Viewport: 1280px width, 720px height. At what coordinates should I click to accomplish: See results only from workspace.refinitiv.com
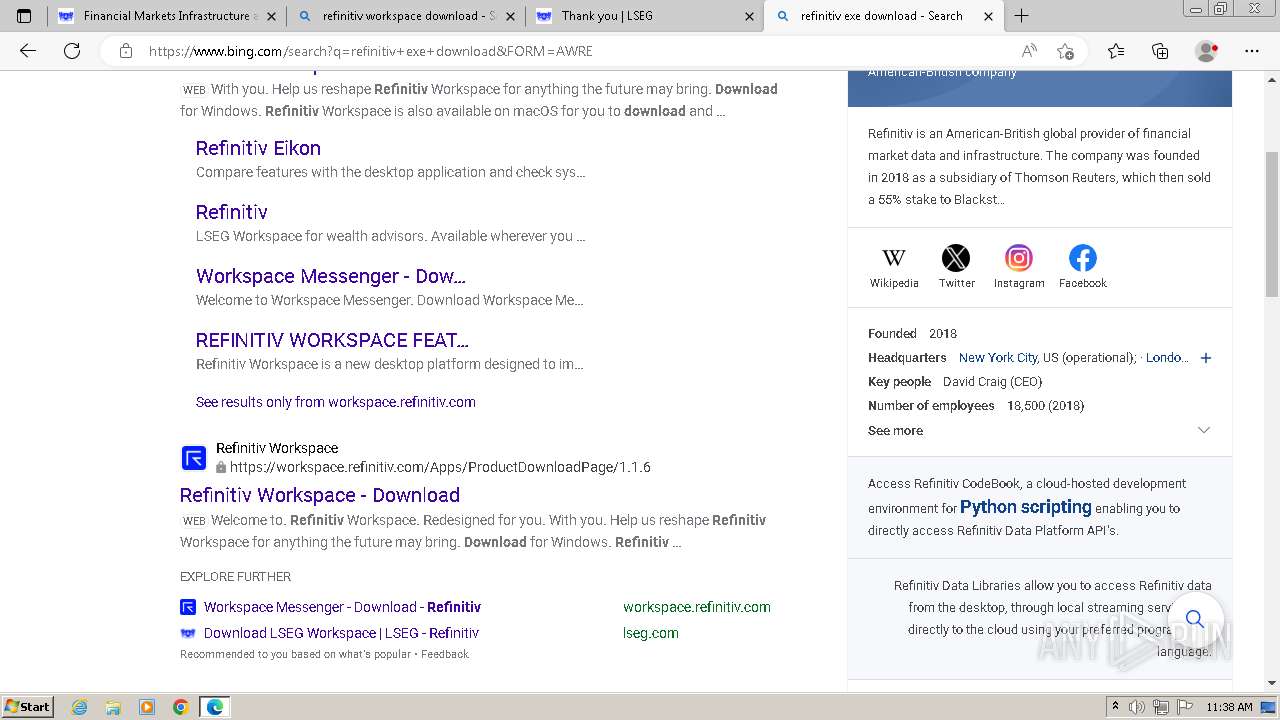[x=336, y=402]
